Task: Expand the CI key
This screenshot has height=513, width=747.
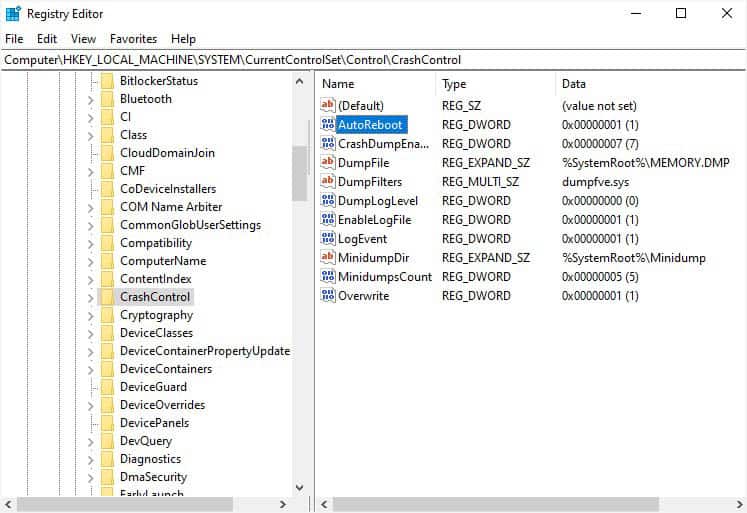Action: point(91,118)
